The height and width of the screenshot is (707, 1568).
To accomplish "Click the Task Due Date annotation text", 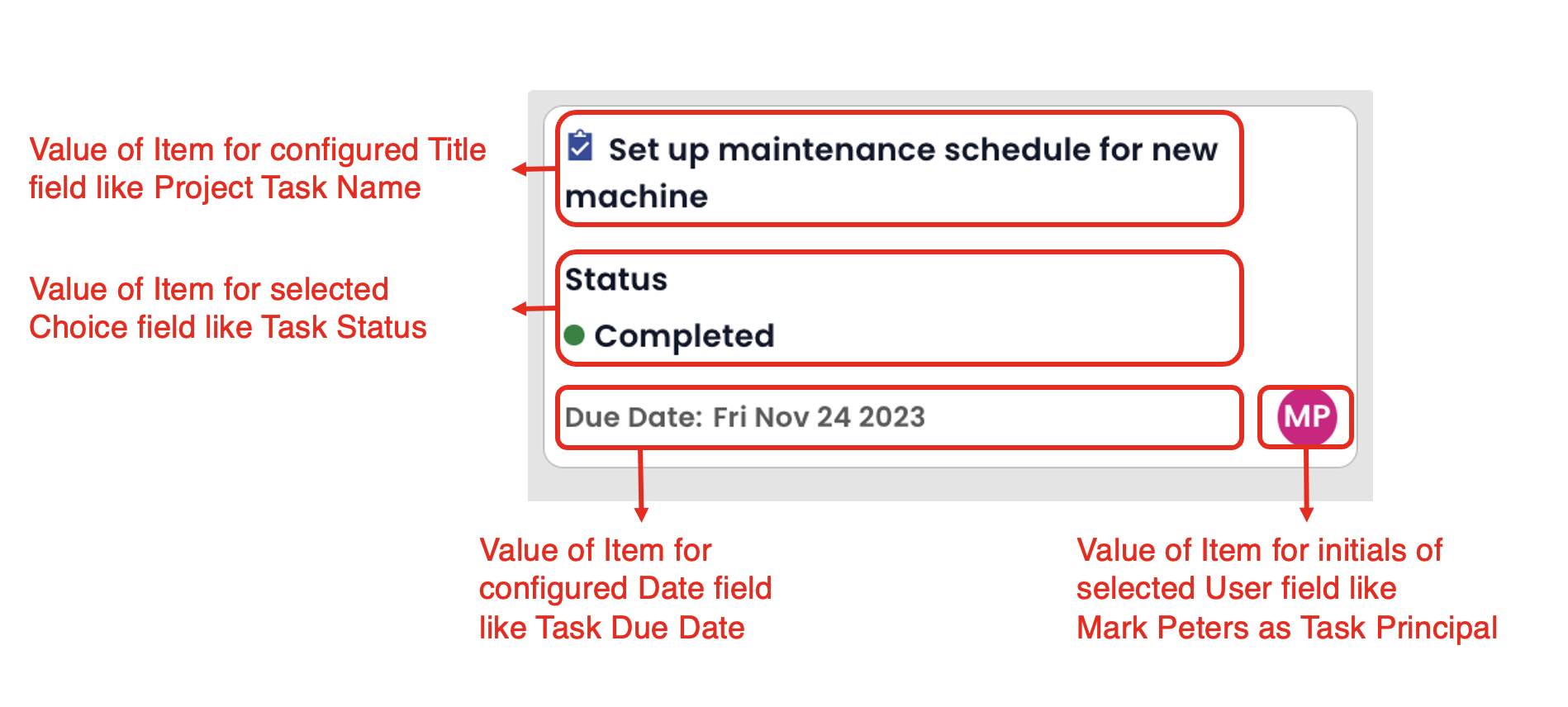I will pyautogui.click(x=625, y=589).
